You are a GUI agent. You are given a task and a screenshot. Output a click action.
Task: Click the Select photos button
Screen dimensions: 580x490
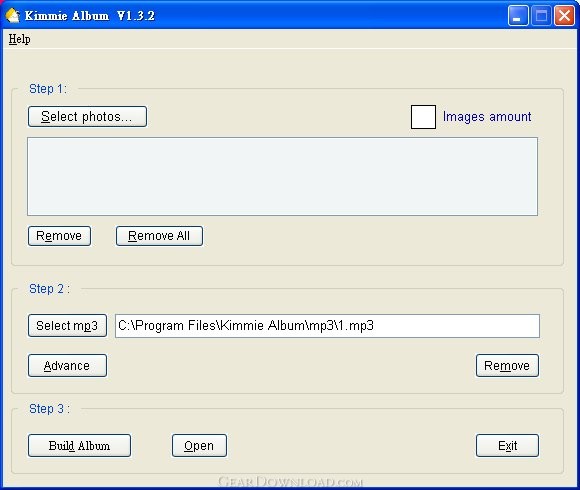(87, 116)
